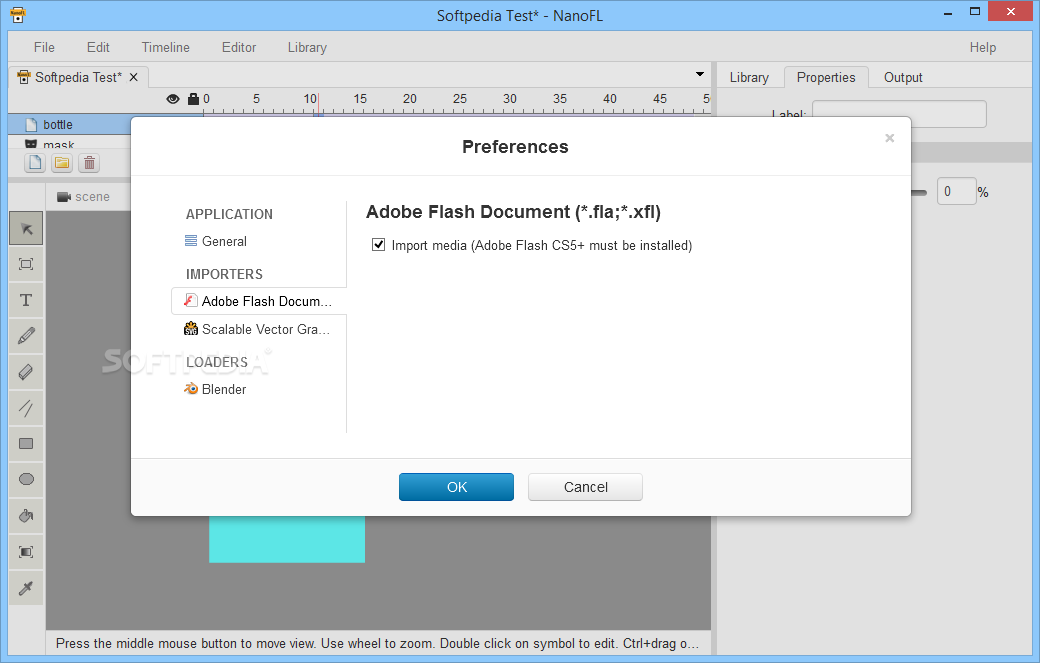The height and width of the screenshot is (663, 1040).
Task: Open the Help menu
Action: tap(983, 47)
